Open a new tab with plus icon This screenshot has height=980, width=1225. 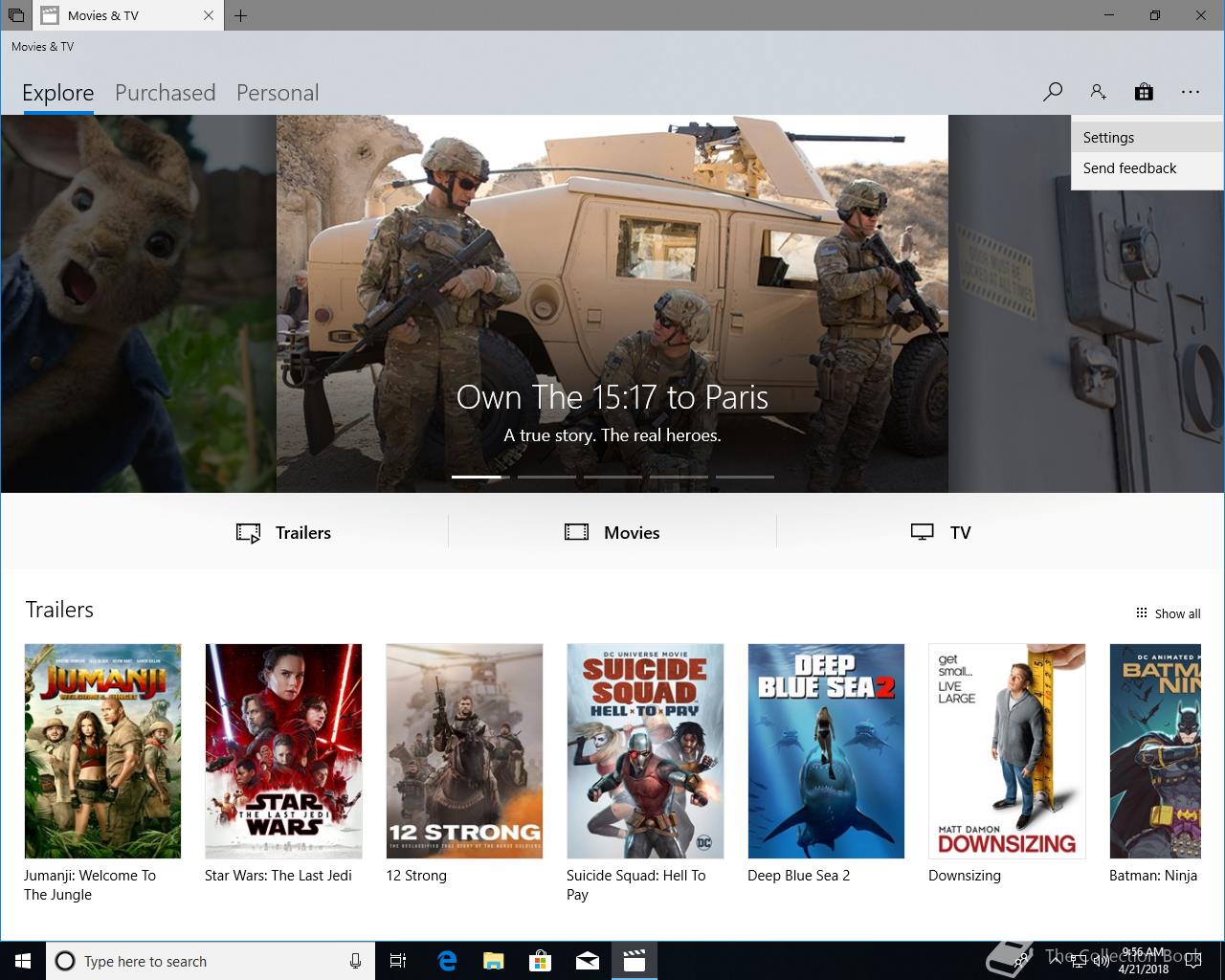241,15
